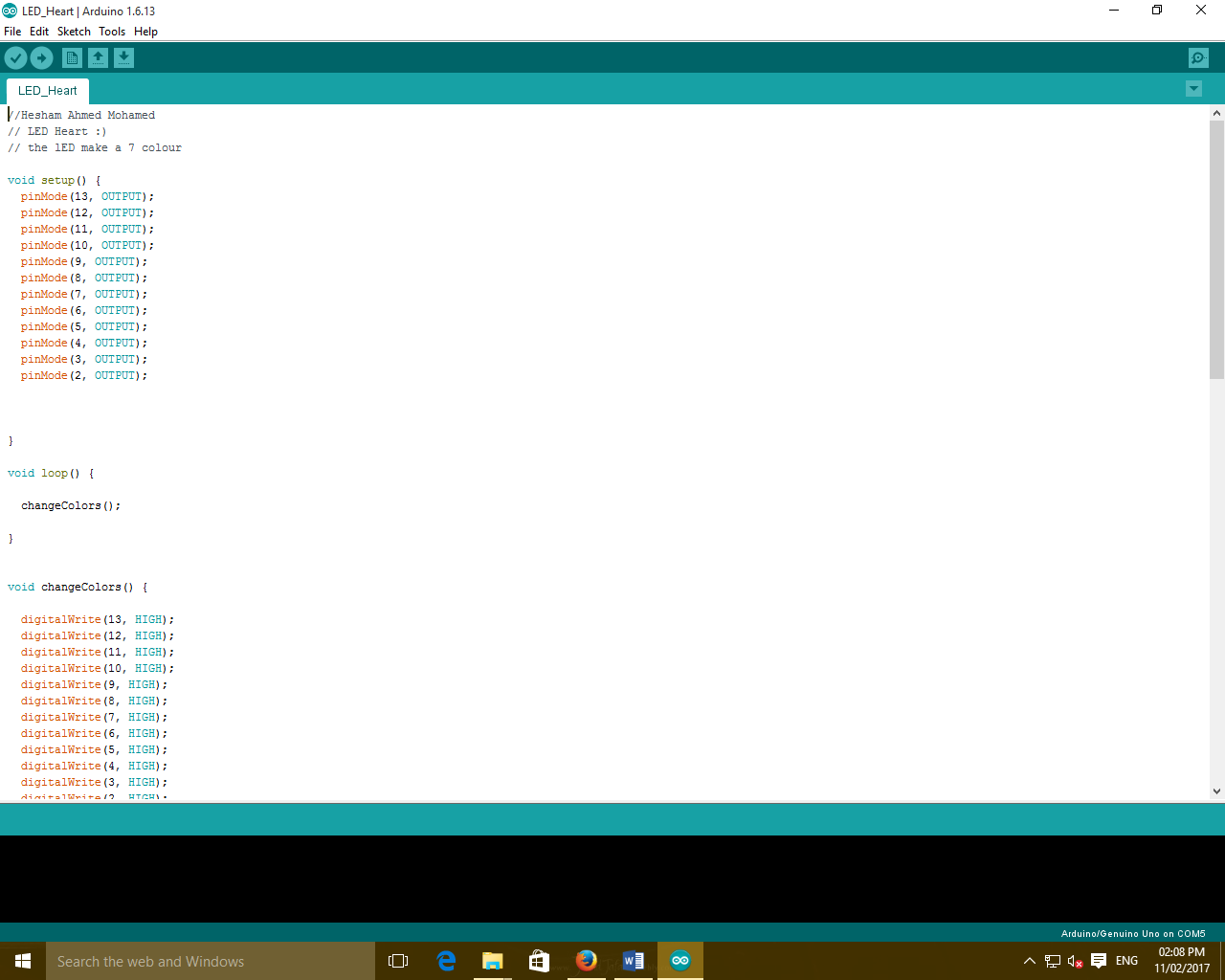Open the Windows Start menu
This screenshot has height=980, width=1225.
point(23,961)
